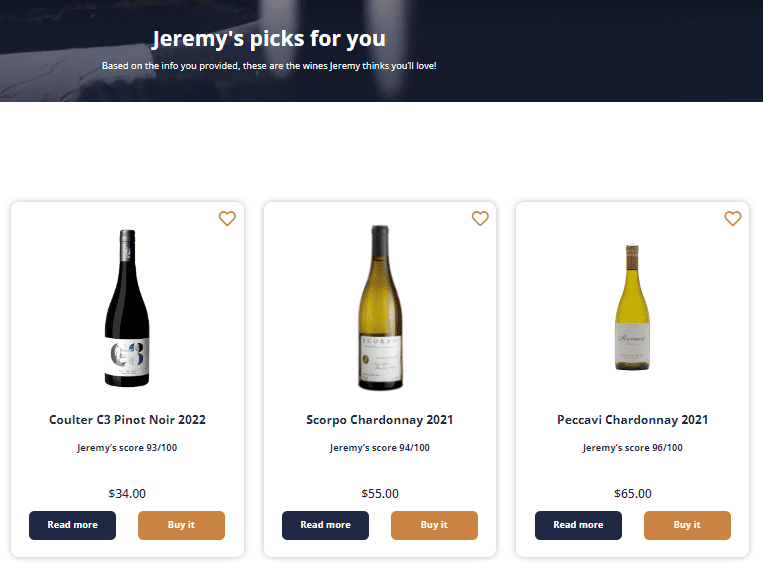Click Jeremy's score 93/100 text

pyautogui.click(x=127, y=448)
